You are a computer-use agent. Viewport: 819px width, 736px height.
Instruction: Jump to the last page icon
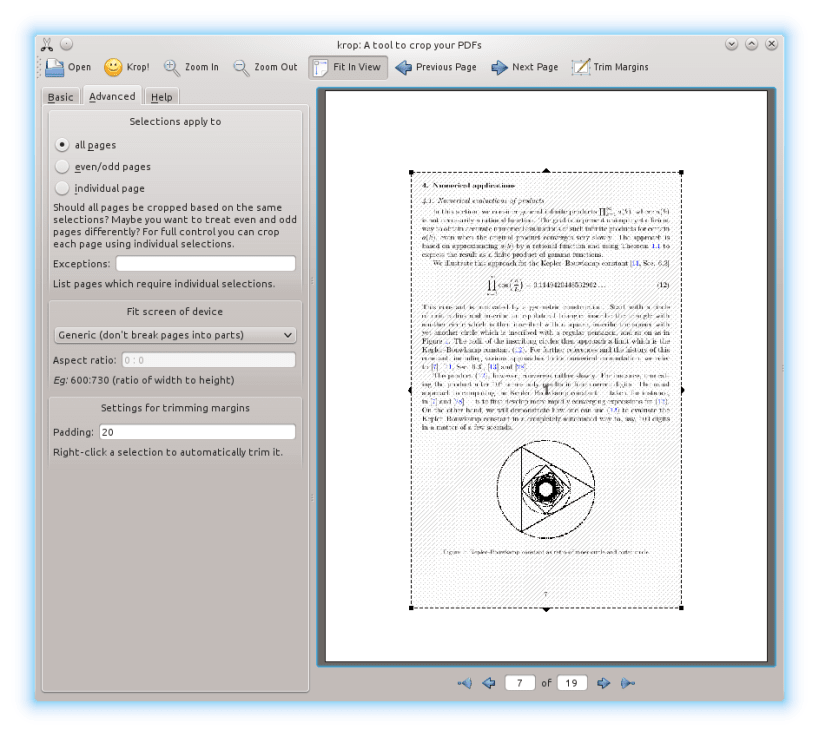[628, 683]
